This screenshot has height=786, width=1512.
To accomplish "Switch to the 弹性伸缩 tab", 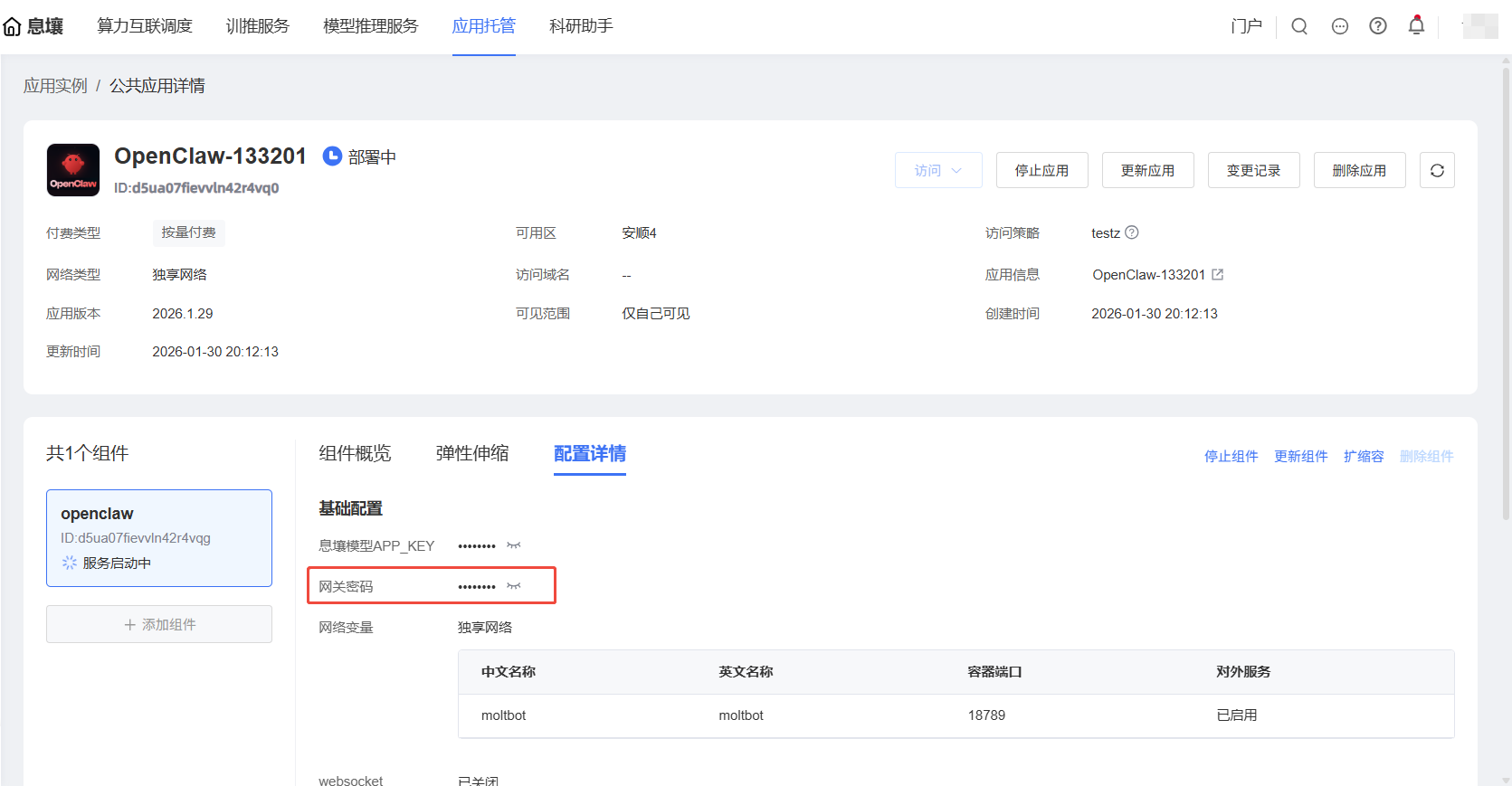I will [472, 453].
